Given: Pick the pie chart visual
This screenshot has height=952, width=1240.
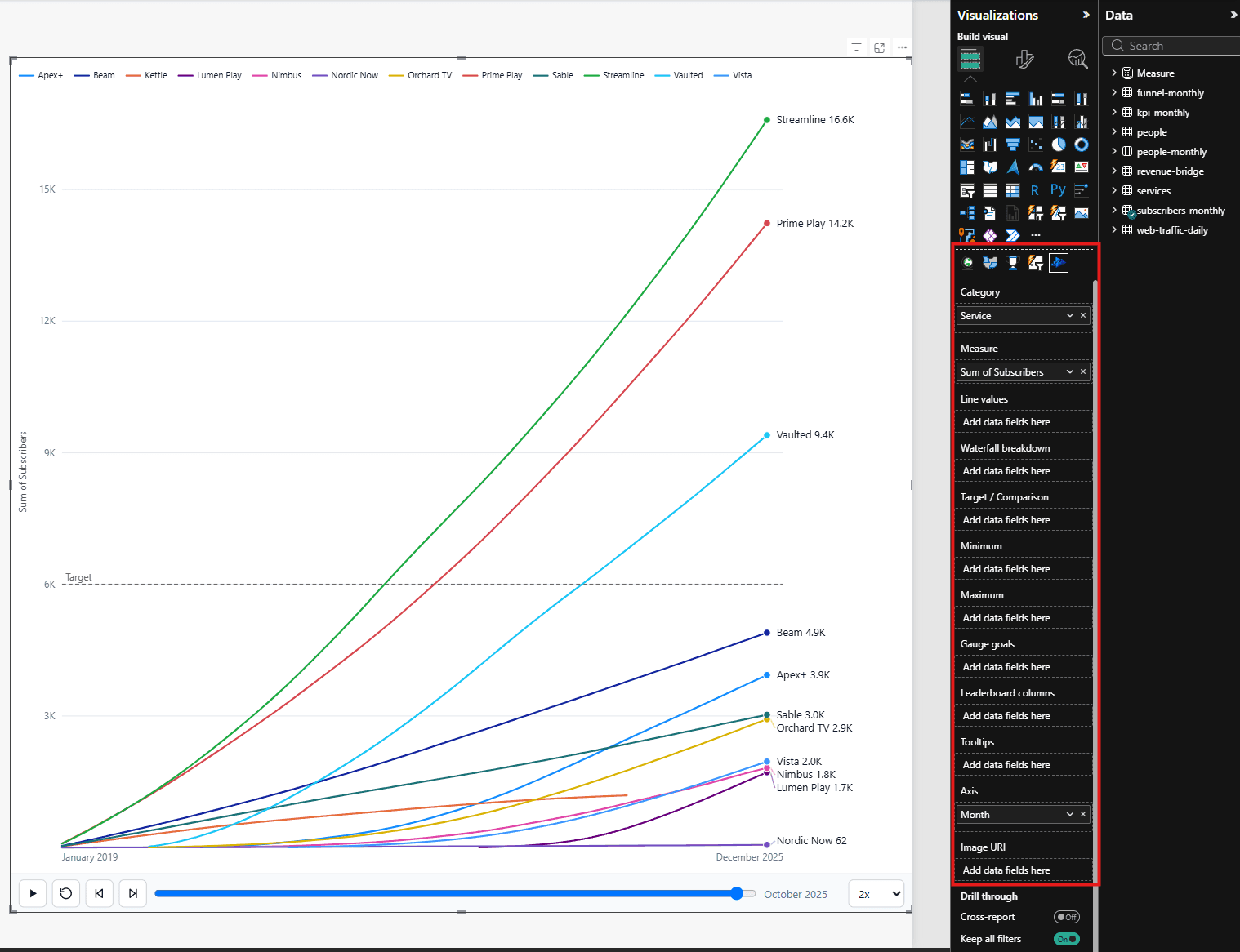Looking at the screenshot, I should [x=1059, y=145].
